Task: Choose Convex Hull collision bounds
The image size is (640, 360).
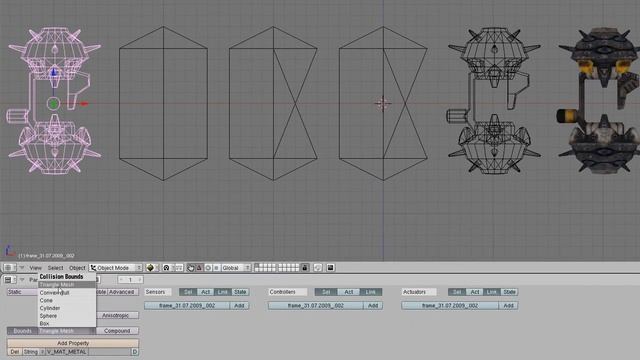Action: [67, 293]
